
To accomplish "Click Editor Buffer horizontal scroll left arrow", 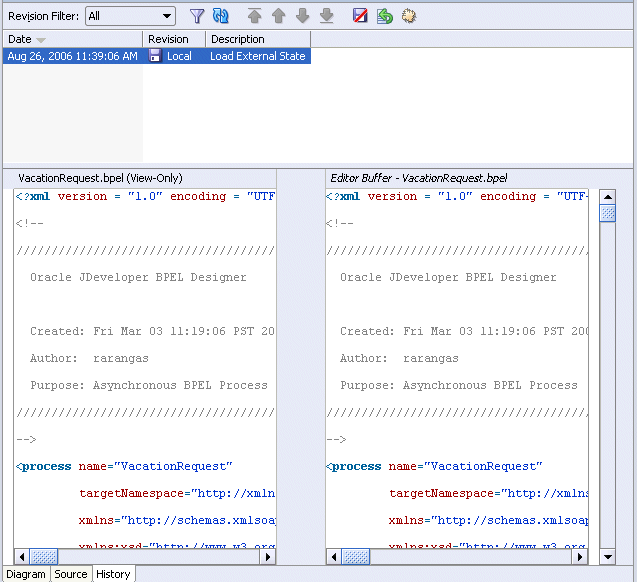I will (334, 557).
